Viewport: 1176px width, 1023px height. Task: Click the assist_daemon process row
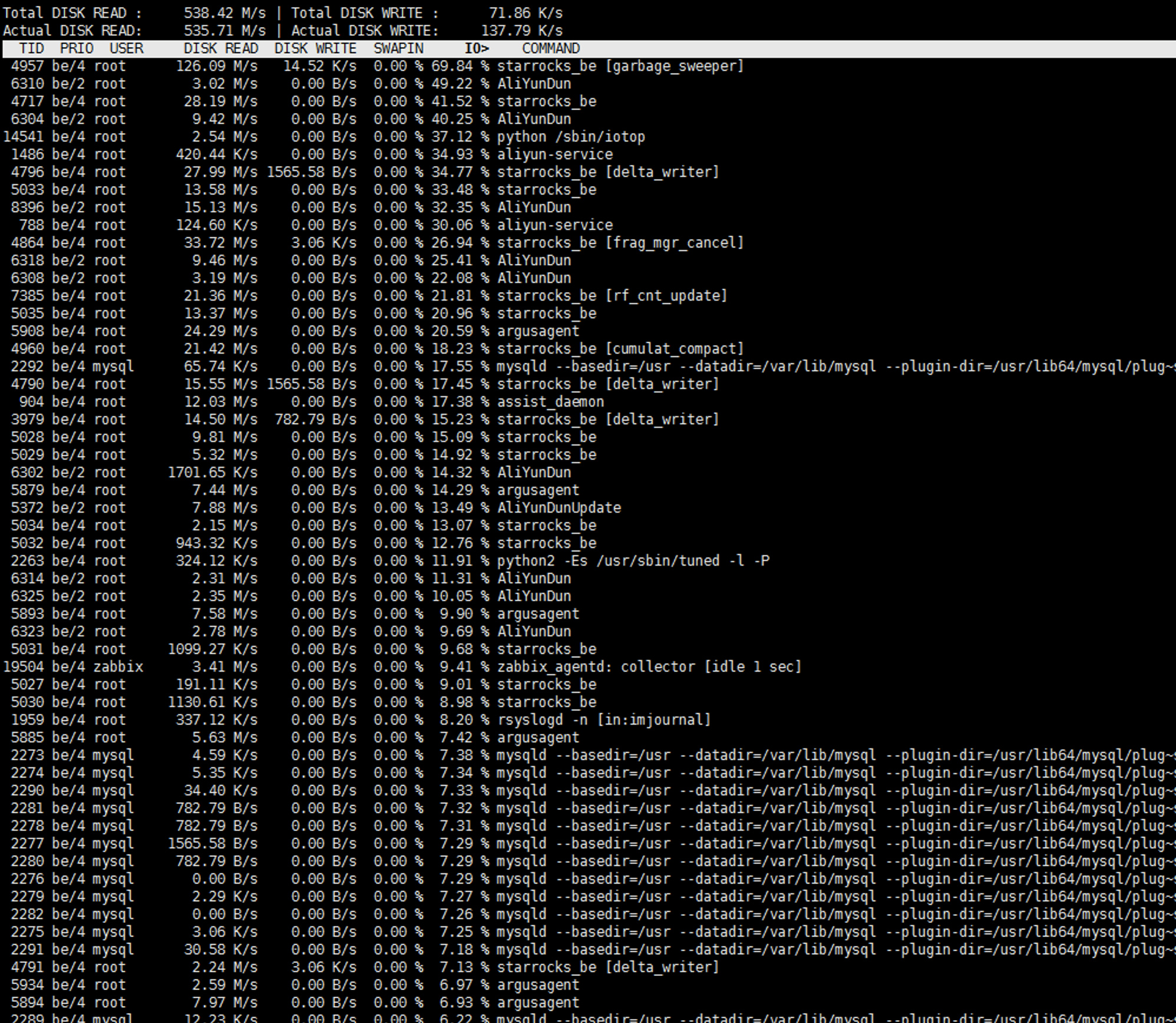[x=550, y=402]
